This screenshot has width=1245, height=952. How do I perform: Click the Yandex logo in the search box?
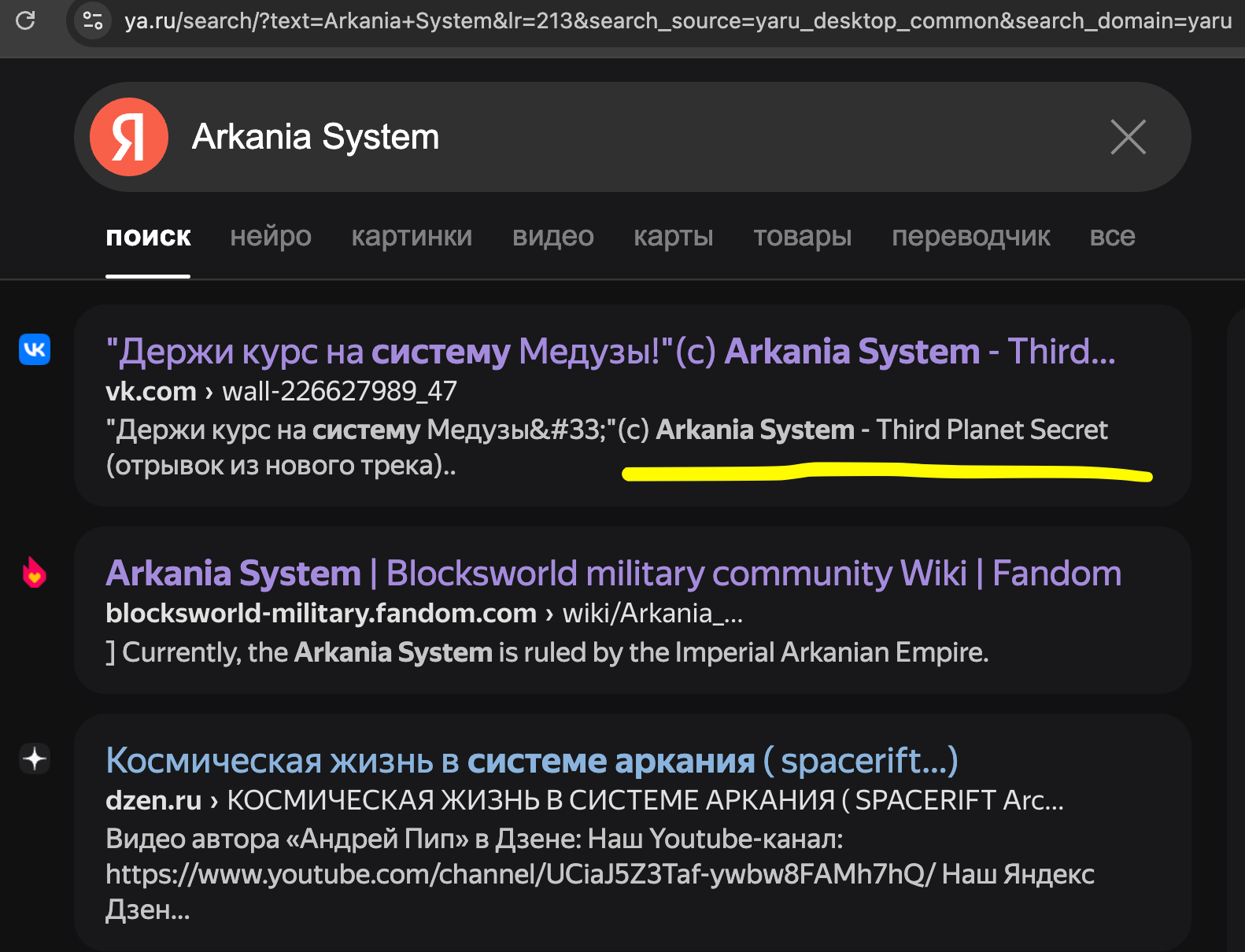129,137
